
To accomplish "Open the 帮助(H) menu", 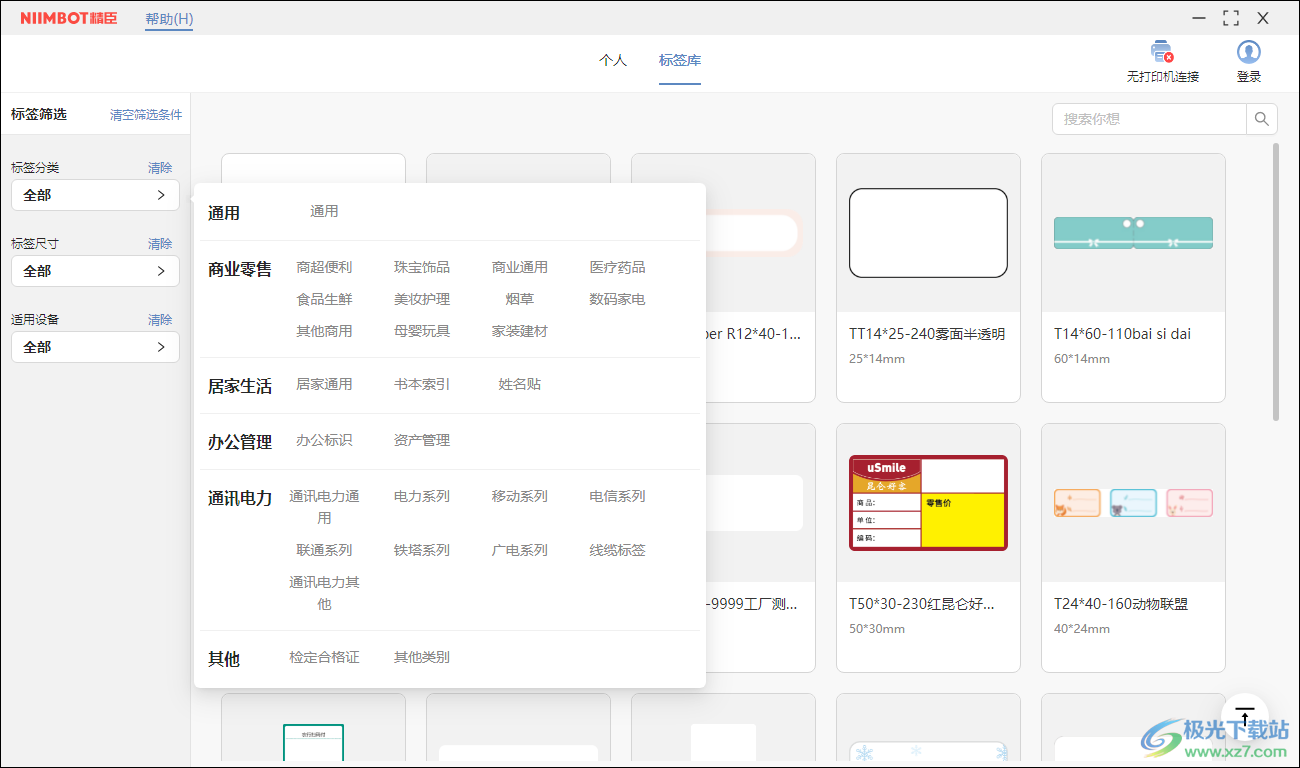I will [169, 19].
